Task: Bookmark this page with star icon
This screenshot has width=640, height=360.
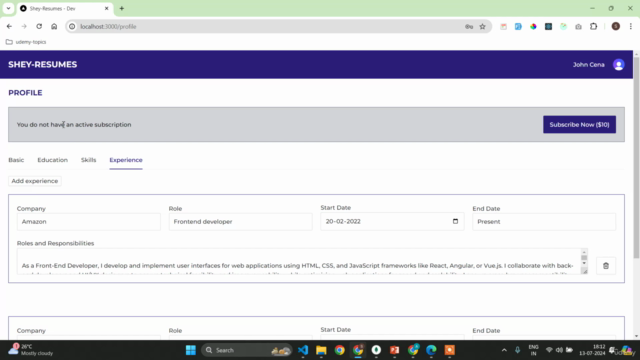Action: pyautogui.click(x=482, y=27)
